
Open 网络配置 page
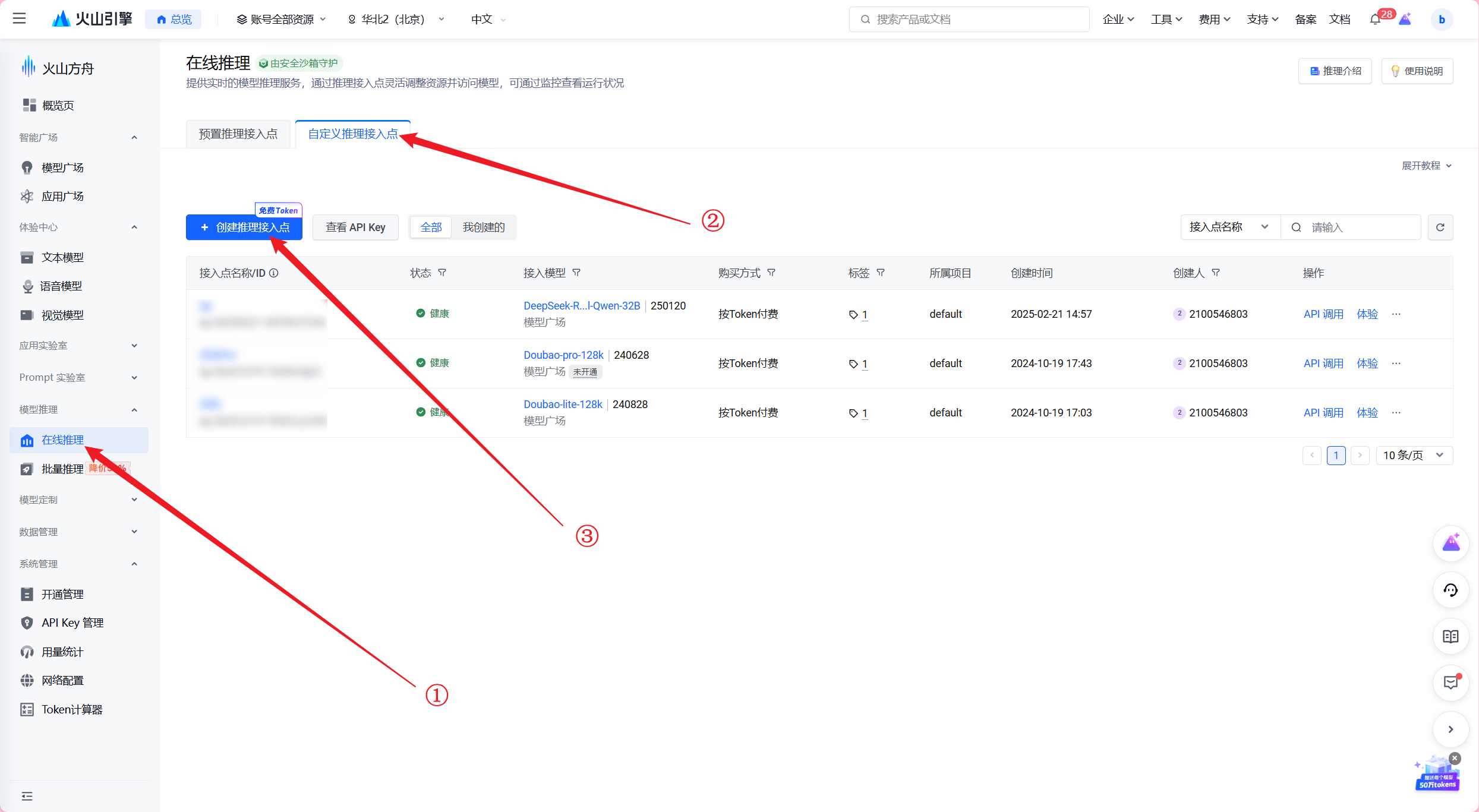coord(62,680)
